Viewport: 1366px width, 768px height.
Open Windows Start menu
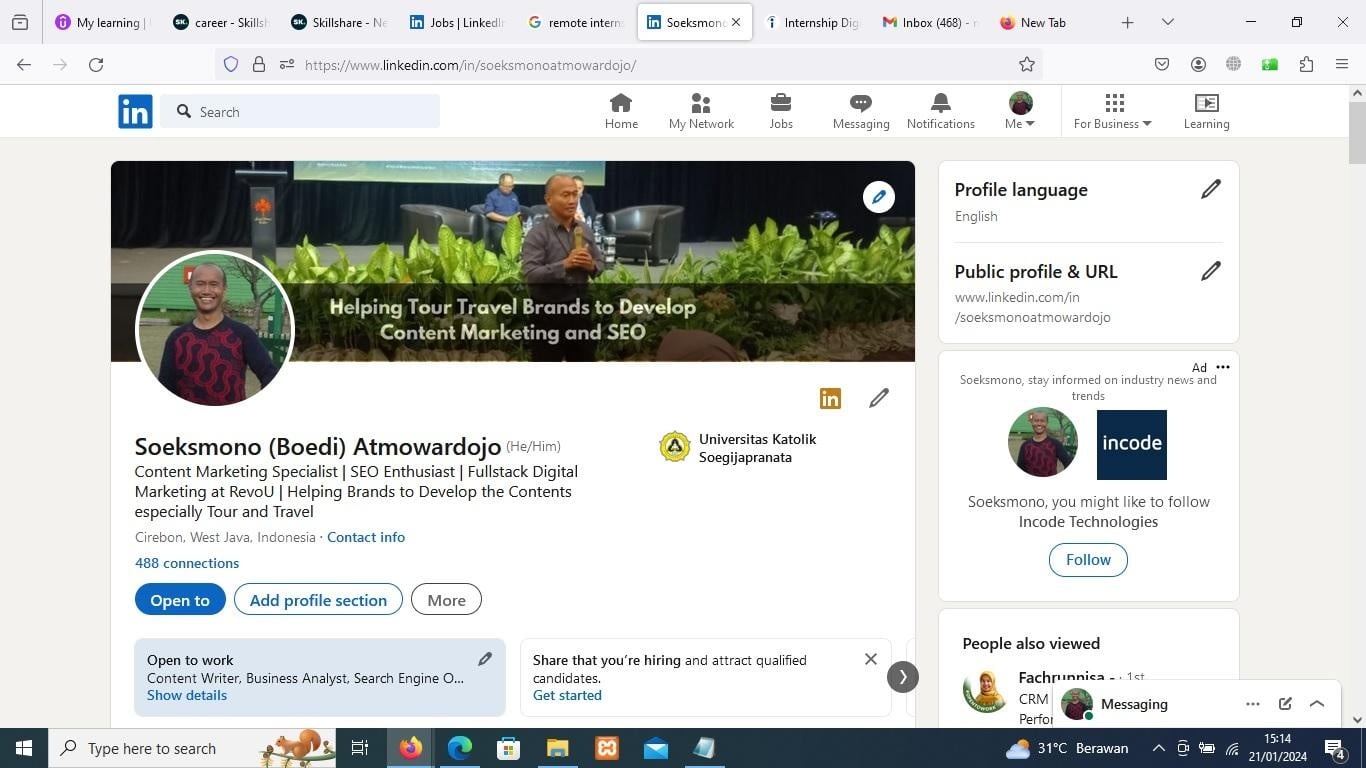click(x=24, y=748)
